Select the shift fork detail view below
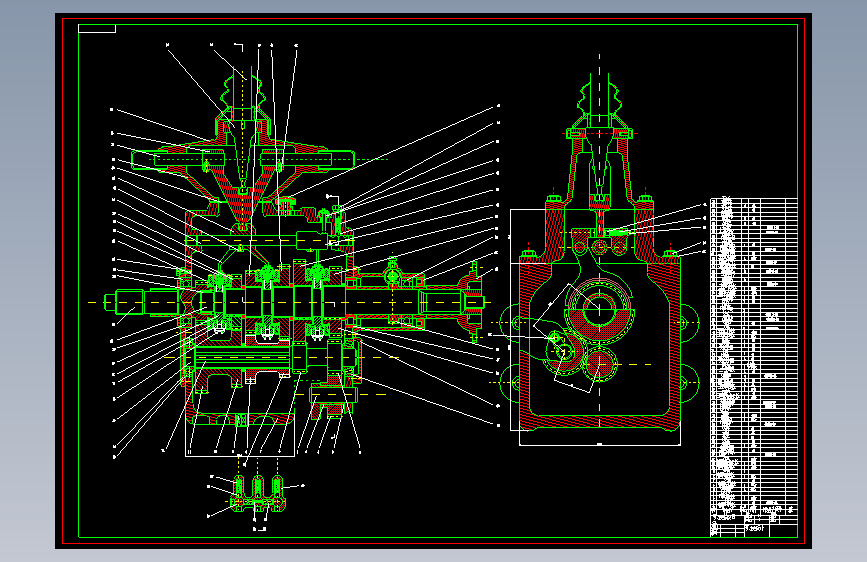Screen dimensions: 867x562 click(x=258, y=494)
